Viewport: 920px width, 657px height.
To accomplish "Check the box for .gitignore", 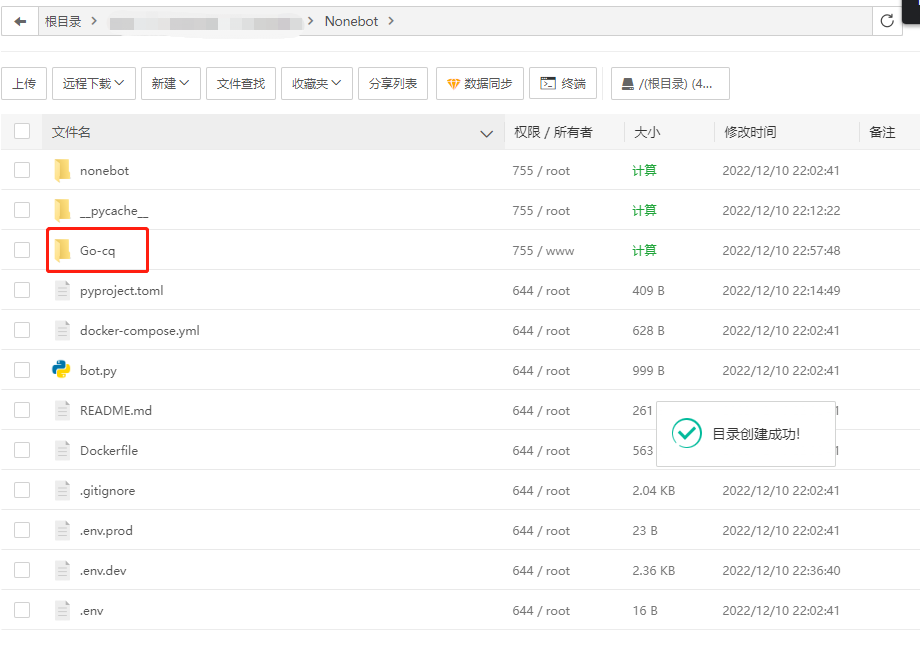I will [x=22, y=490].
